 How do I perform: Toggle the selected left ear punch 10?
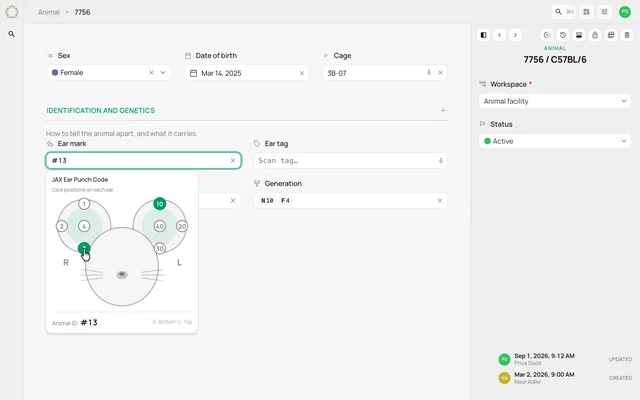coord(160,204)
